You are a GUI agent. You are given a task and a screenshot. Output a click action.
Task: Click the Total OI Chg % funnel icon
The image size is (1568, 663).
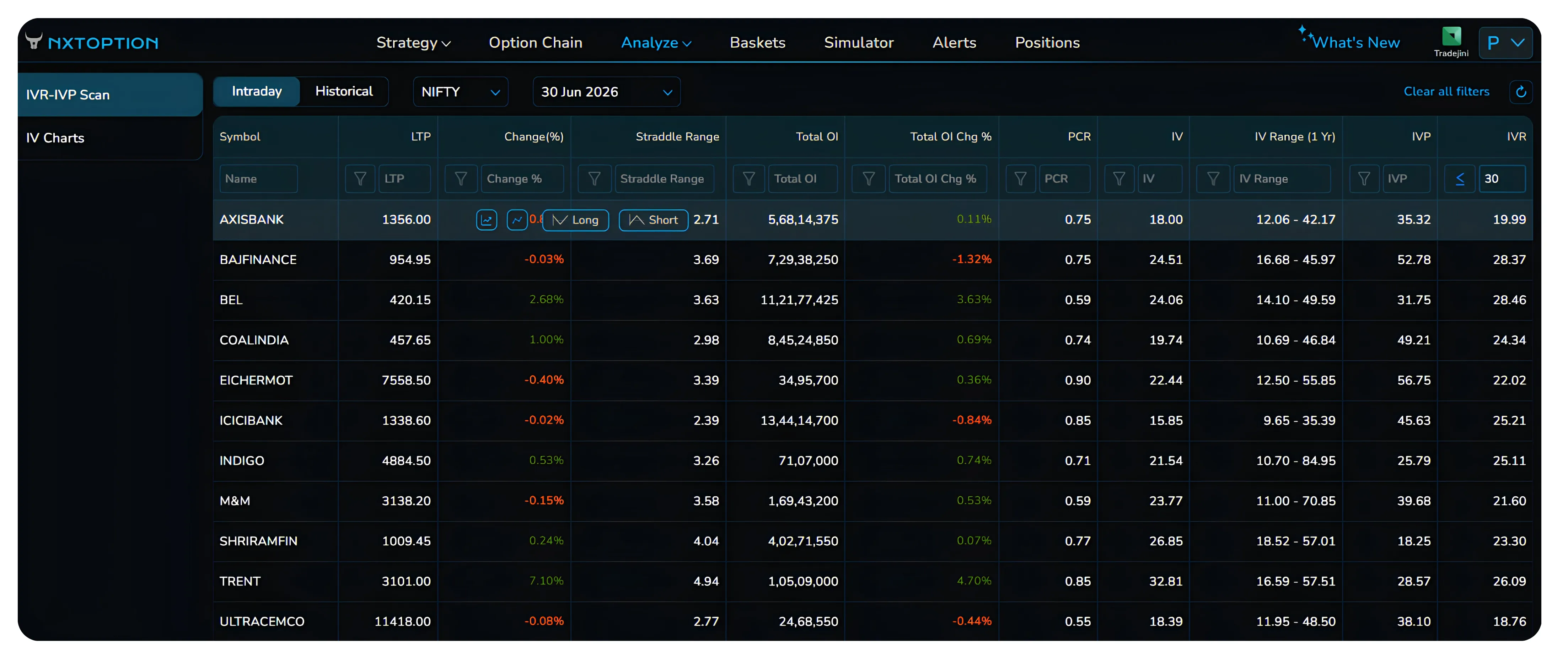tap(869, 179)
